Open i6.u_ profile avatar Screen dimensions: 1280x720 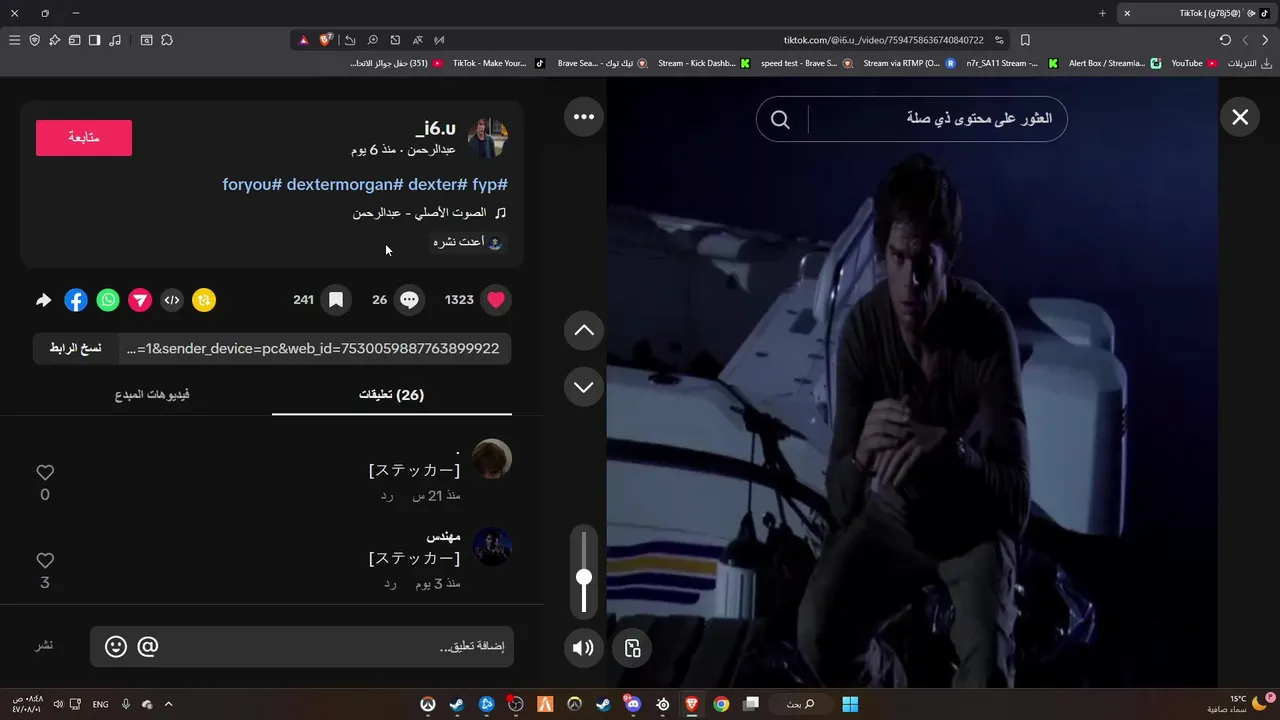pyautogui.click(x=488, y=138)
